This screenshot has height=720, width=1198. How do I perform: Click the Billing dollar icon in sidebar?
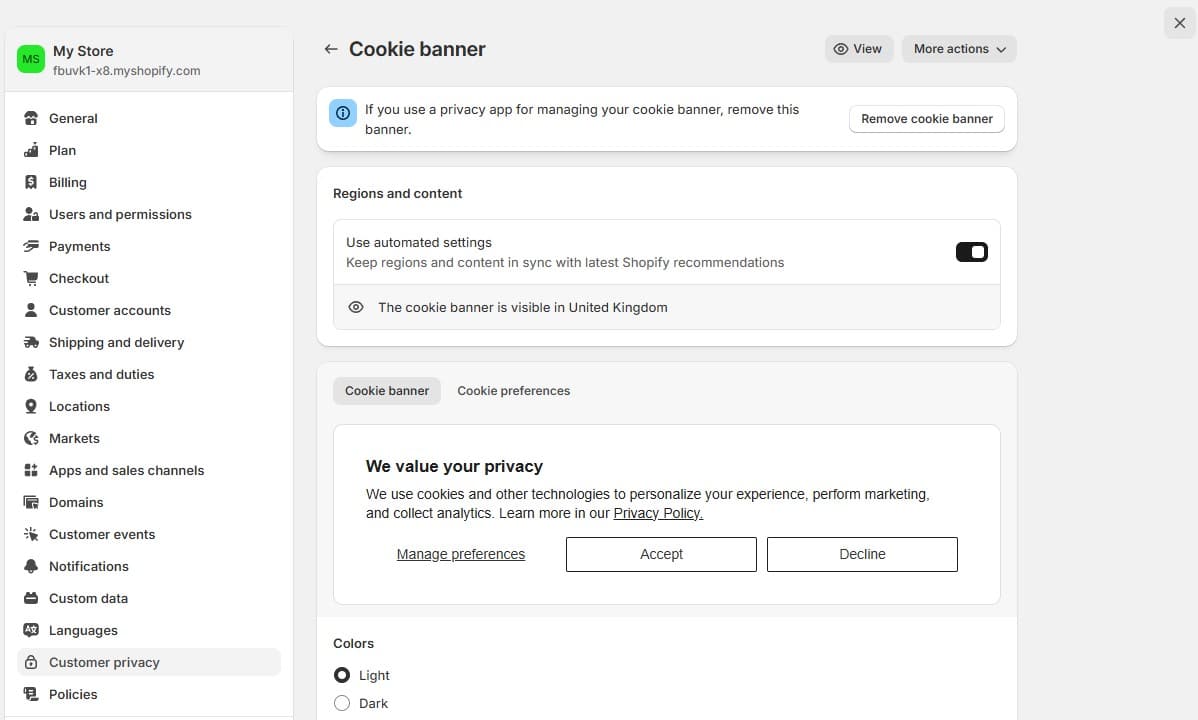coord(31,182)
